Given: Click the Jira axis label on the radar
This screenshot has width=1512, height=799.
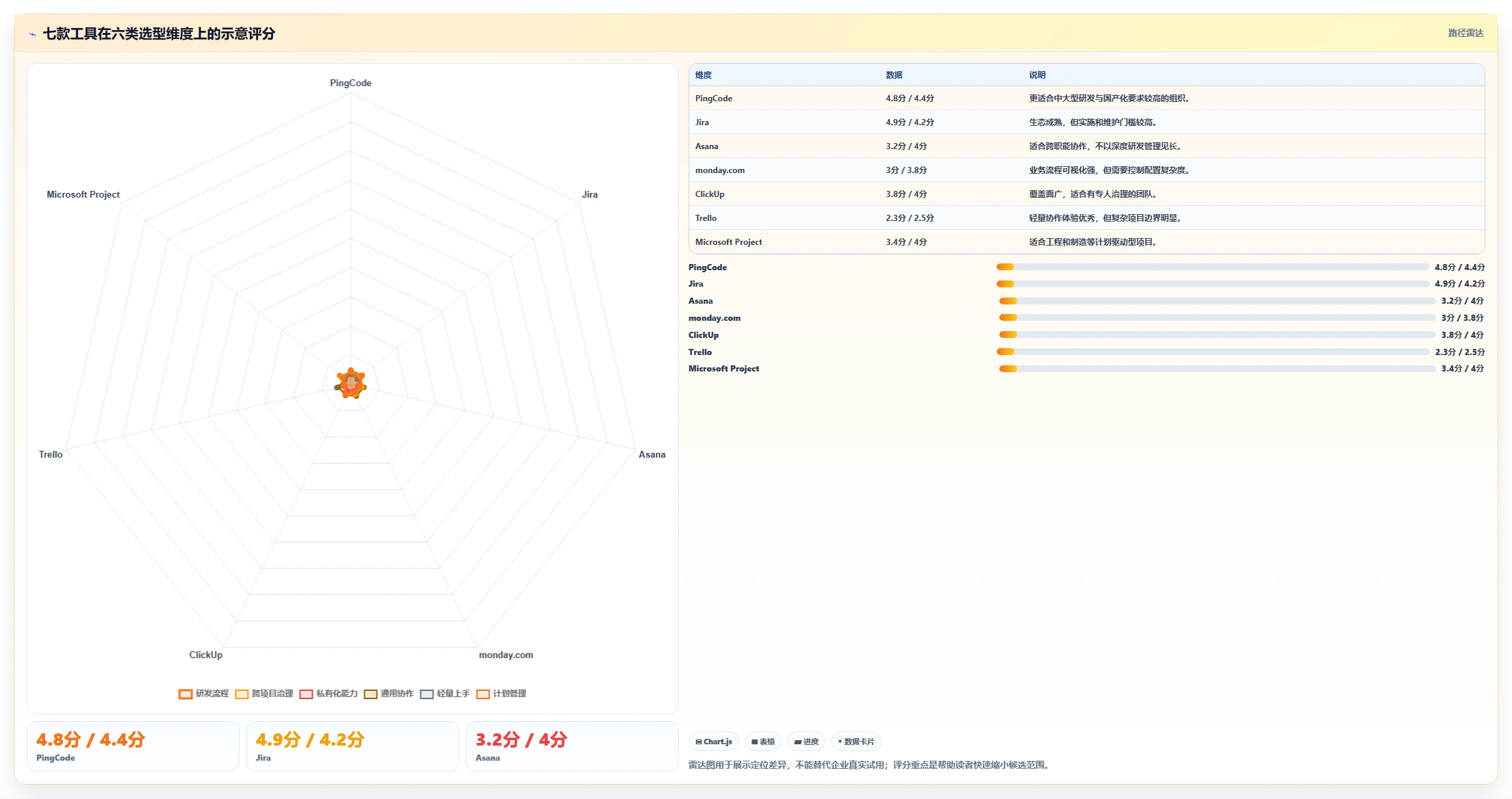Looking at the screenshot, I should [x=589, y=194].
